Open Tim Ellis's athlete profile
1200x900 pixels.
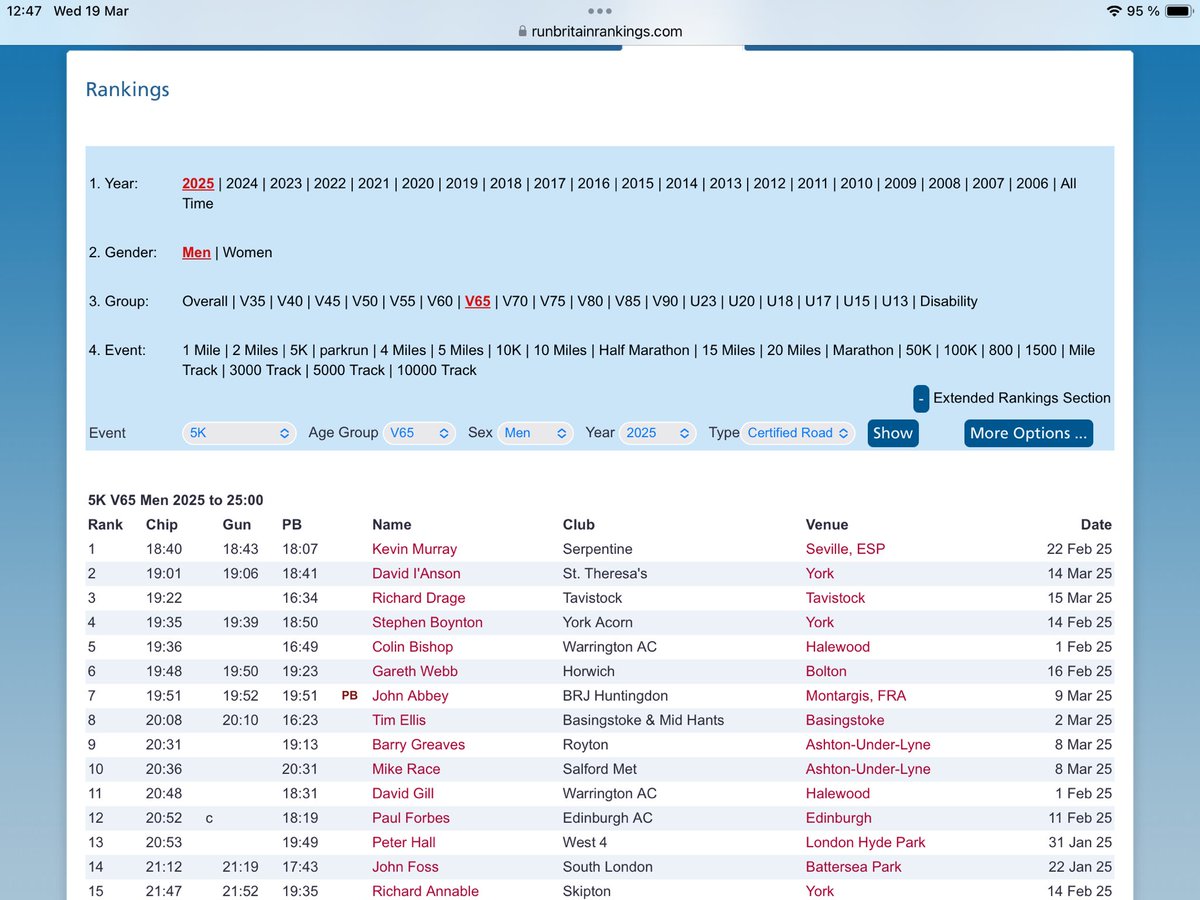tap(399, 720)
